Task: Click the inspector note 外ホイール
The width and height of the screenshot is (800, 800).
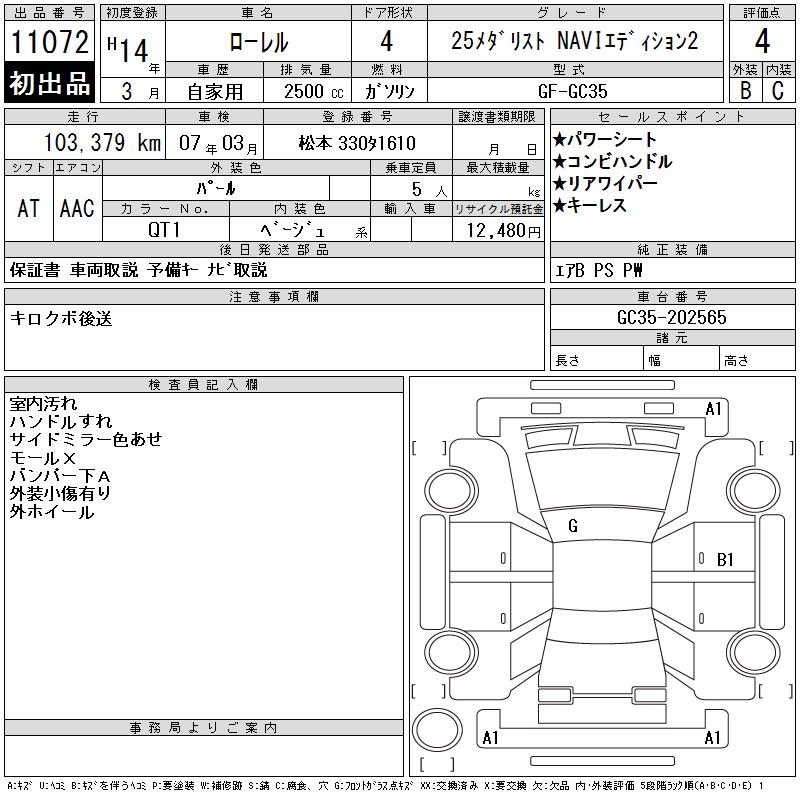Action: pos(52,512)
